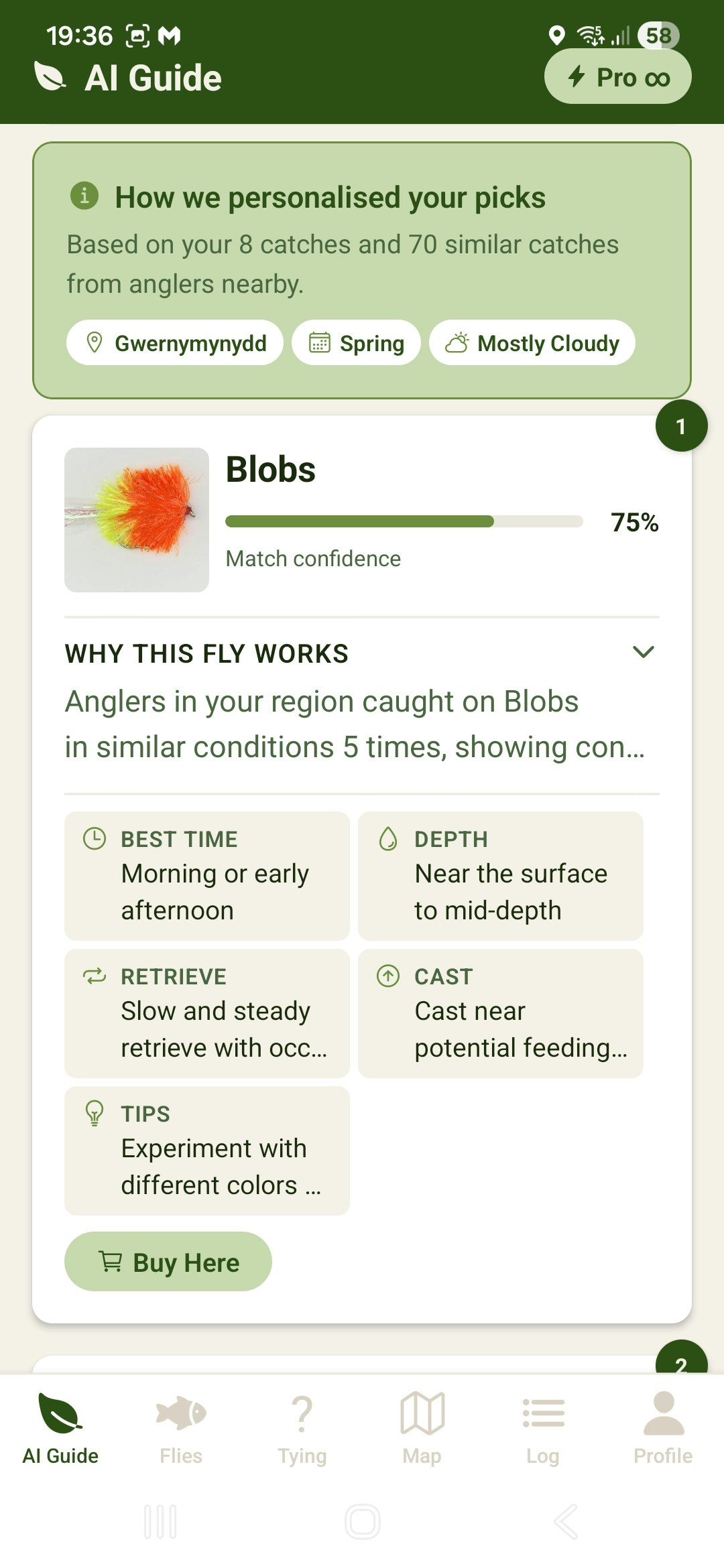724x1568 pixels.
Task: Expand the Why This Fly Works chevron
Action: pyautogui.click(x=643, y=652)
